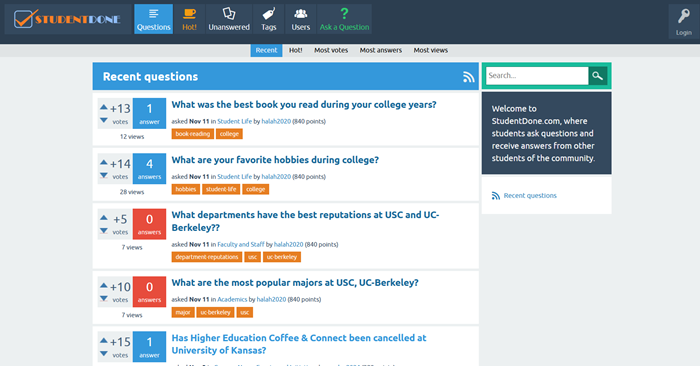700x366 pixels.
Task: Downvote the best book question
Action: coord(104,121)
